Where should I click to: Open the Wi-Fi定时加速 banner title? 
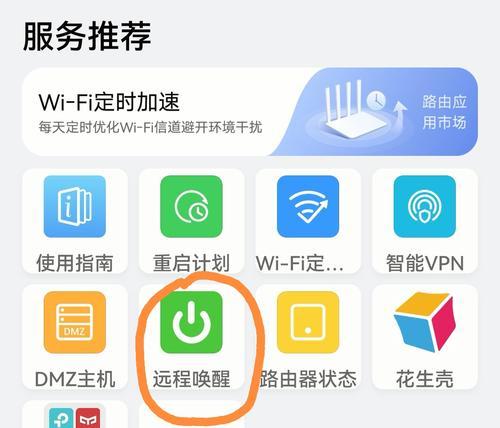(109, 102)
